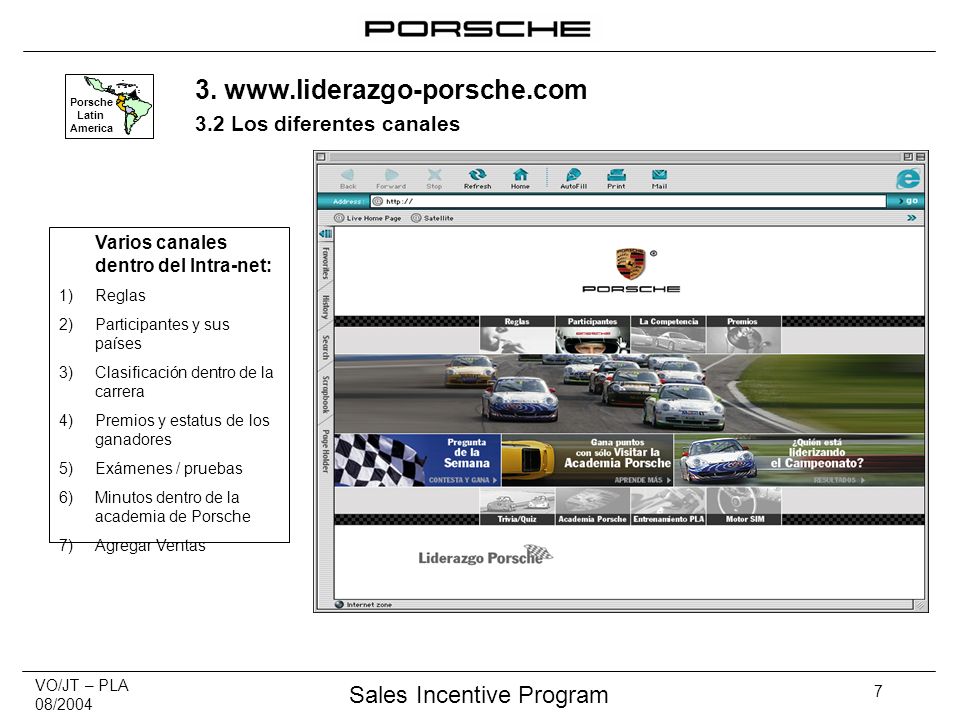This screenshot has height=720, width=960.
Task: Click the Premios thumbnail image
Action: tap(743, 340)
